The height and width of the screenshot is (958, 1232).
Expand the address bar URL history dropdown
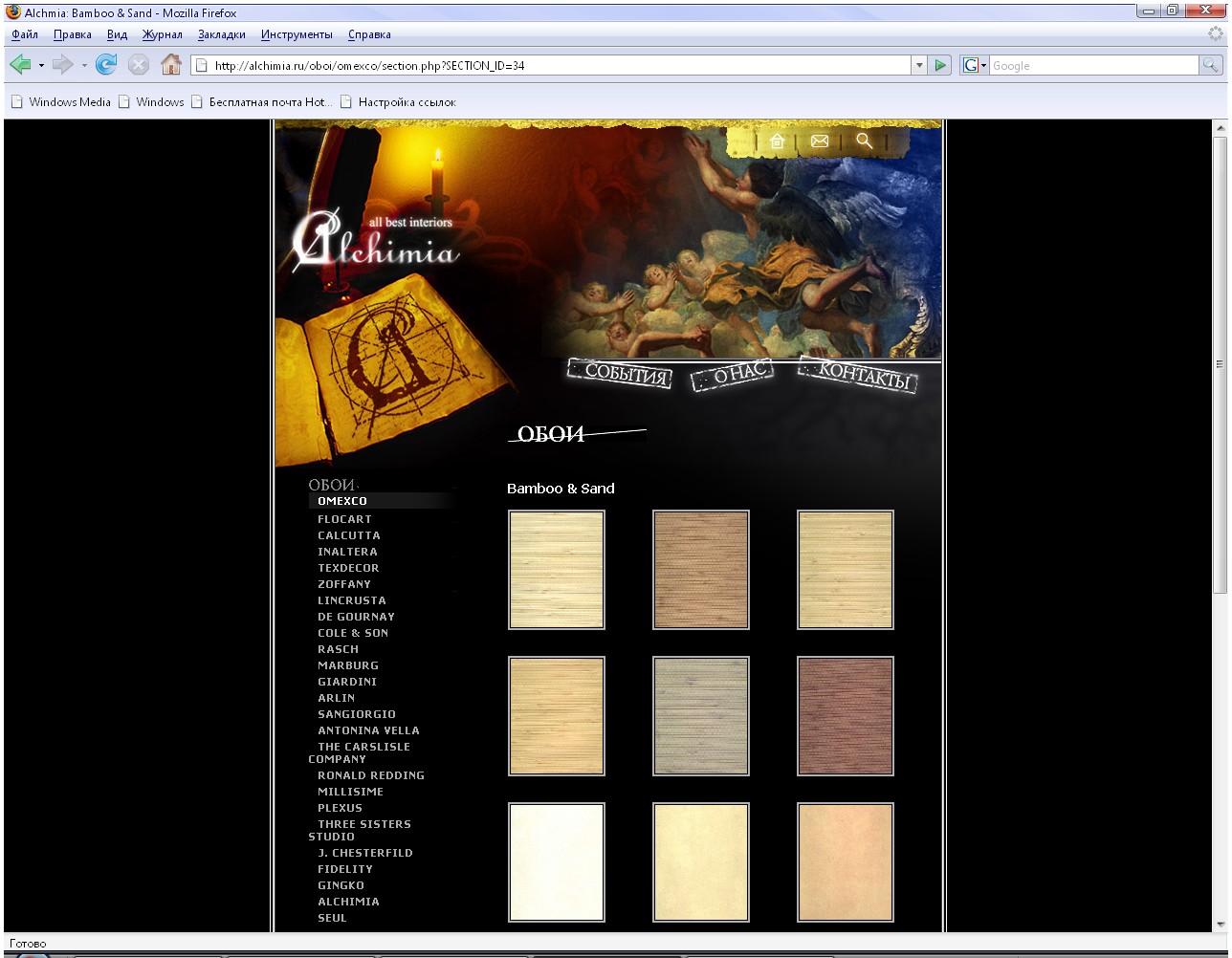point(919,65)
